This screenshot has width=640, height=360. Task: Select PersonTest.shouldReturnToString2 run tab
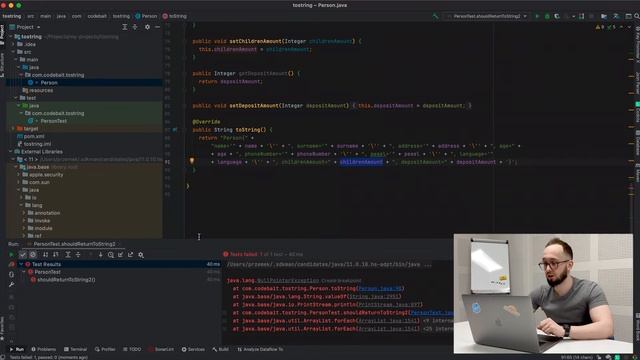click(x=74, y=244)
